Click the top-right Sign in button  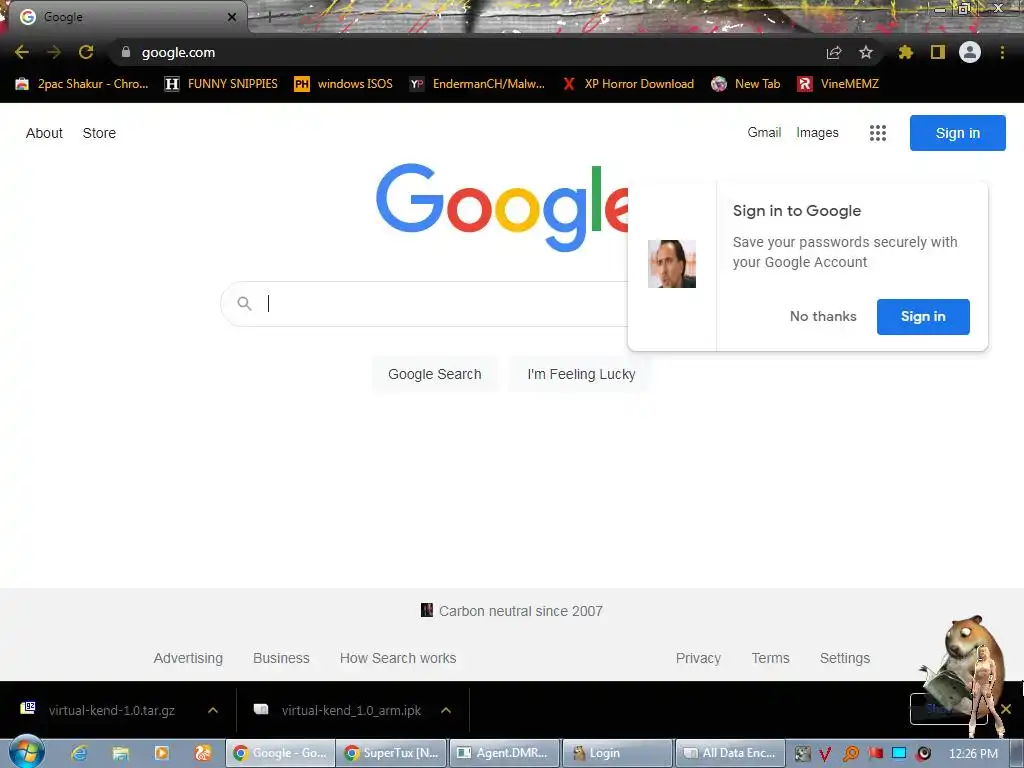(957, 133)
